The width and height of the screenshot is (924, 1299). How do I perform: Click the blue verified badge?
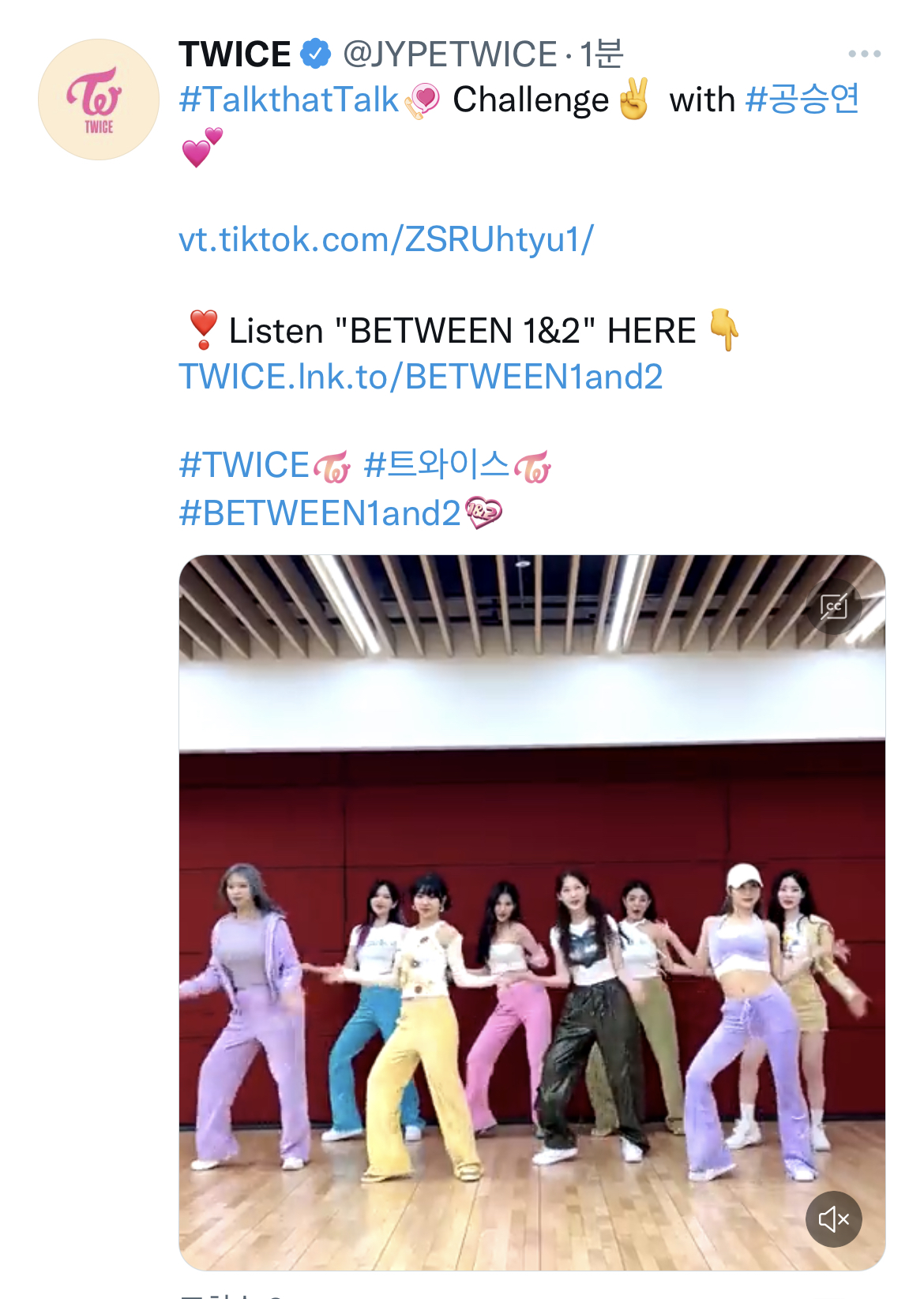click(315, 54)
